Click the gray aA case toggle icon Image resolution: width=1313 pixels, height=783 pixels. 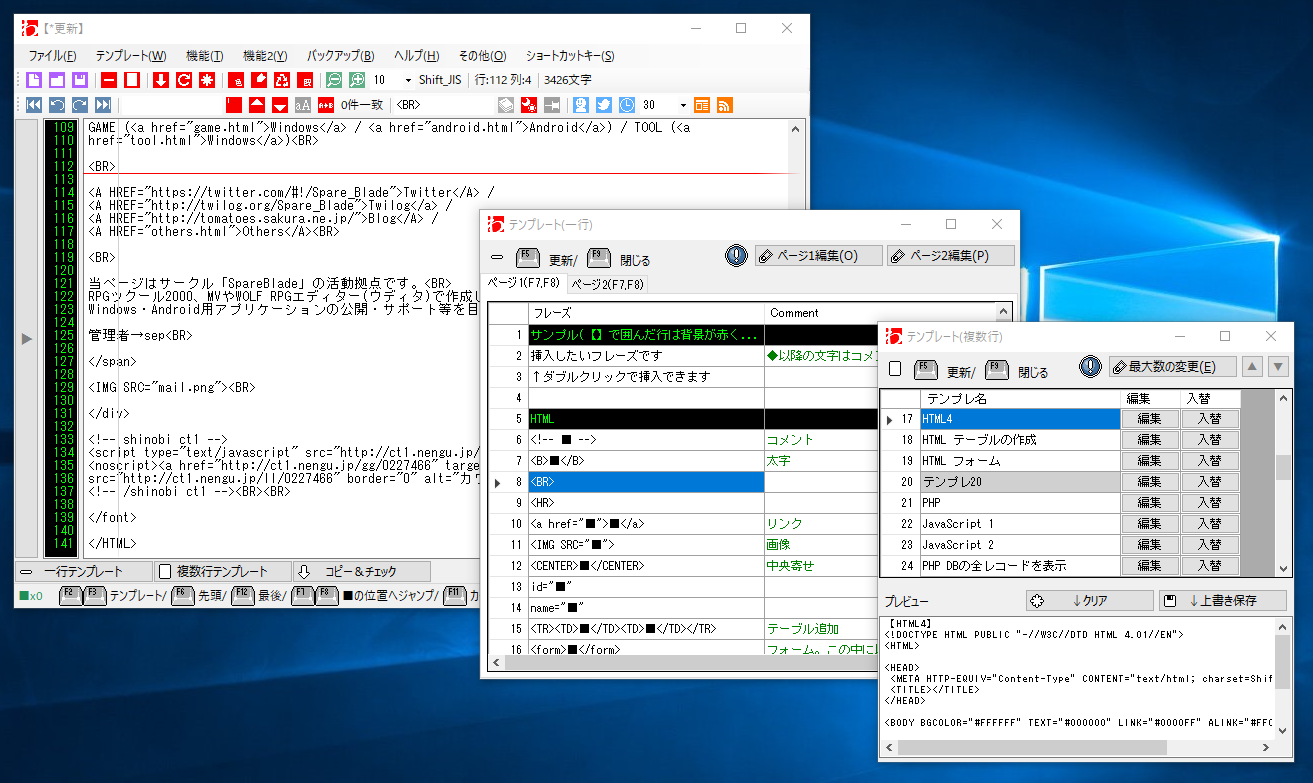302,104
